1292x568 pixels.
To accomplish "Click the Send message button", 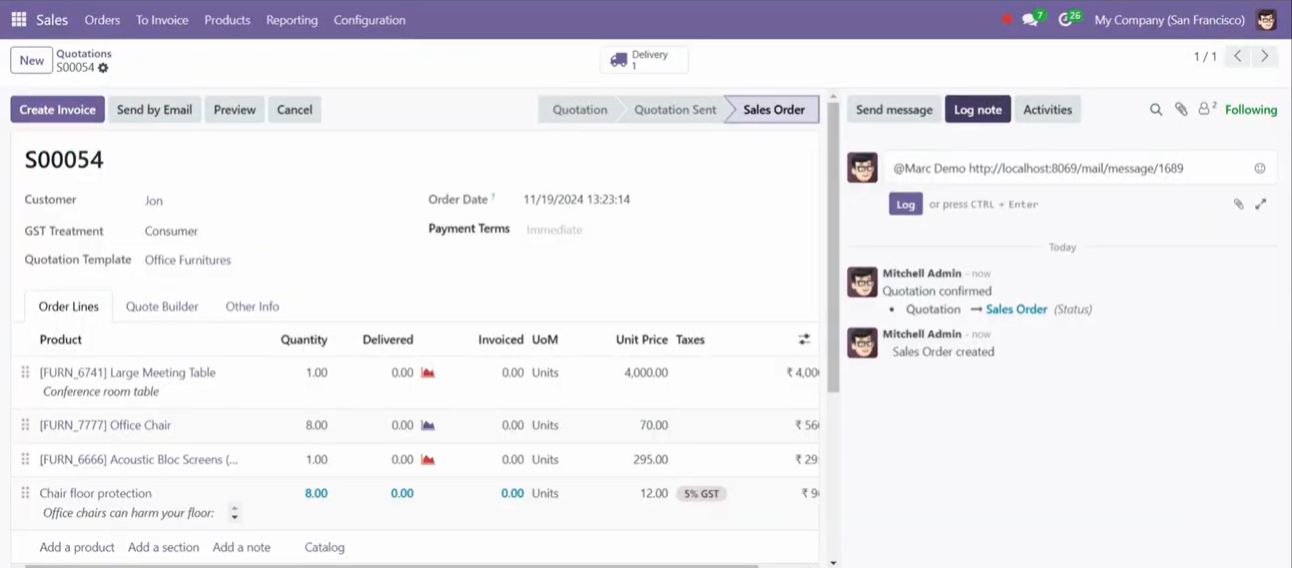I will (894, 110).
